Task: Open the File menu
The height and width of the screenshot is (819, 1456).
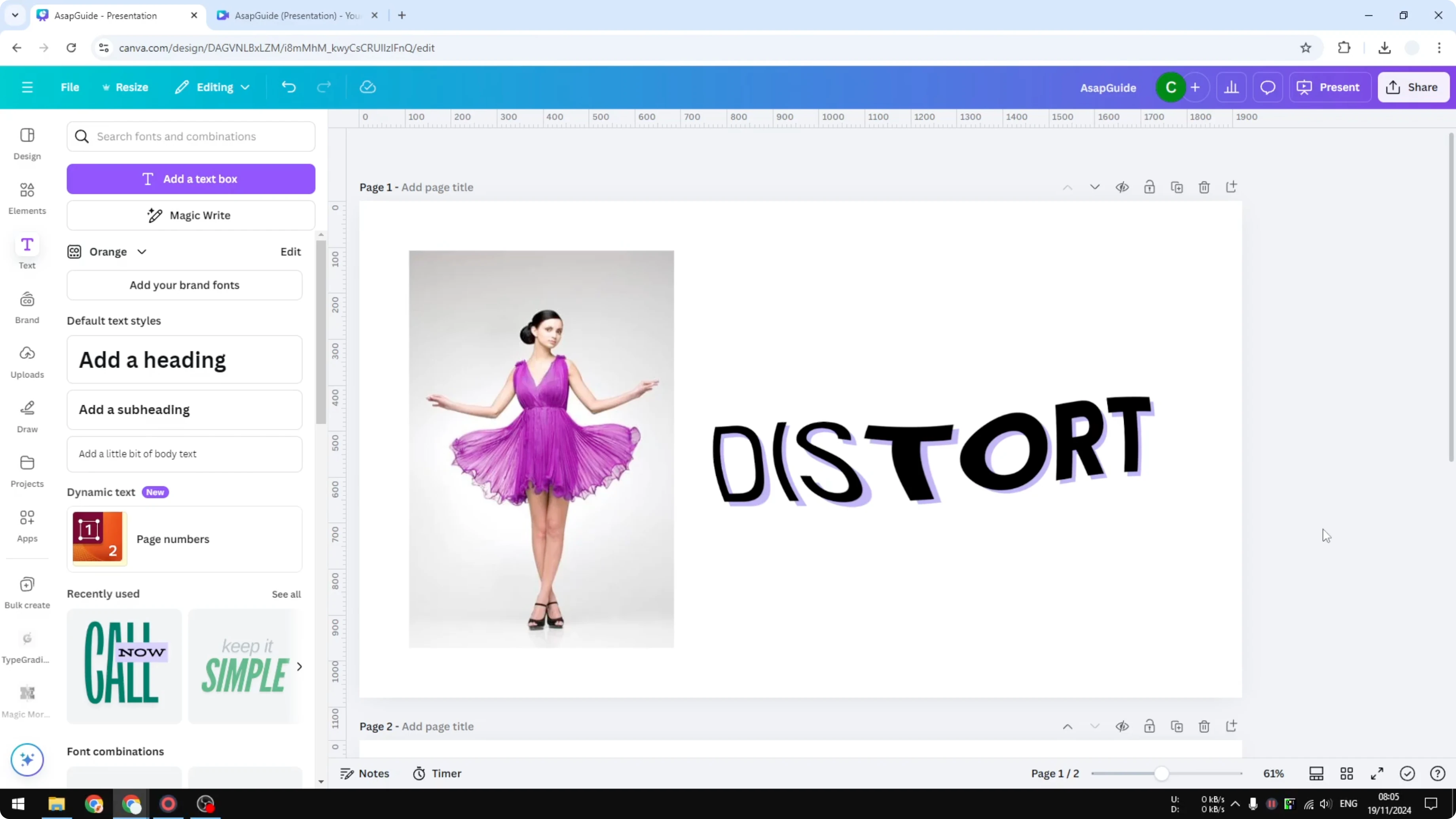Action: pyautogui.click(x=70, y=87)
